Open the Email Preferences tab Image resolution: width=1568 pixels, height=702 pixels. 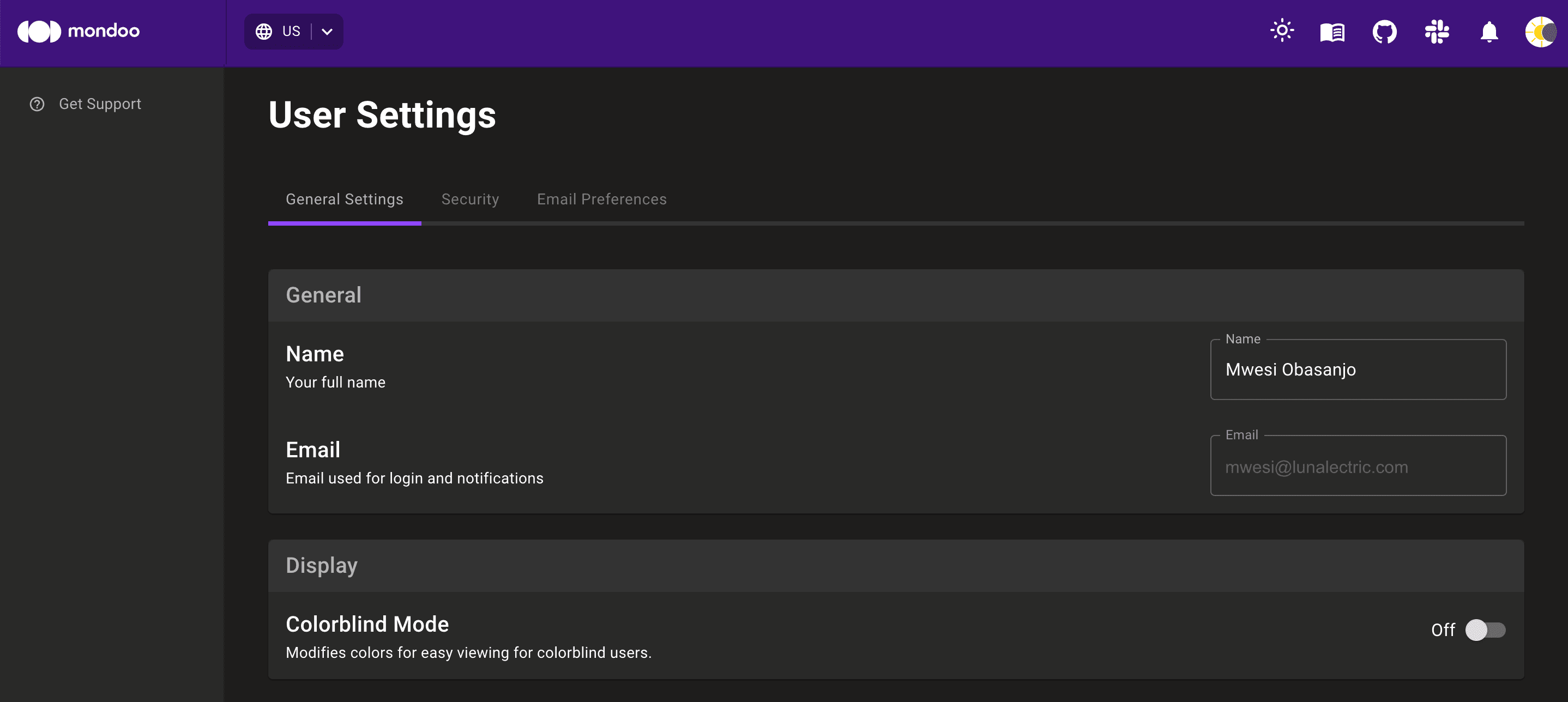click(601, 199)
